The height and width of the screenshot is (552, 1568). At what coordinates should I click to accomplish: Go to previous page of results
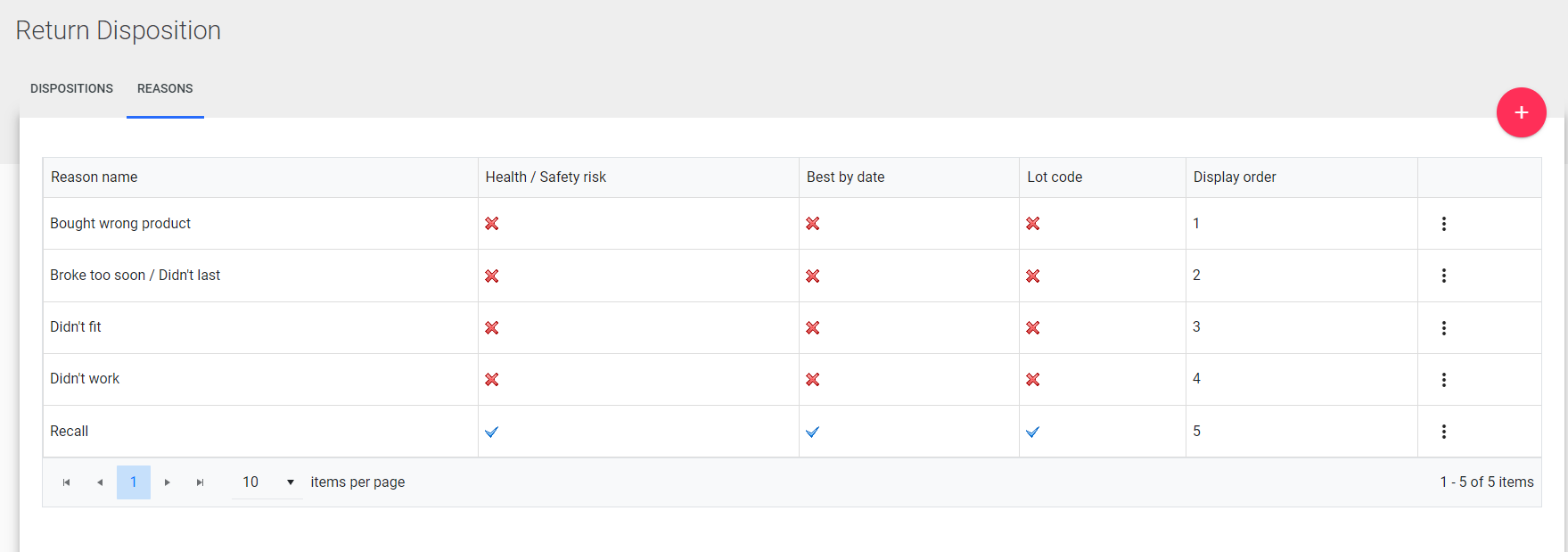(100, 482)
